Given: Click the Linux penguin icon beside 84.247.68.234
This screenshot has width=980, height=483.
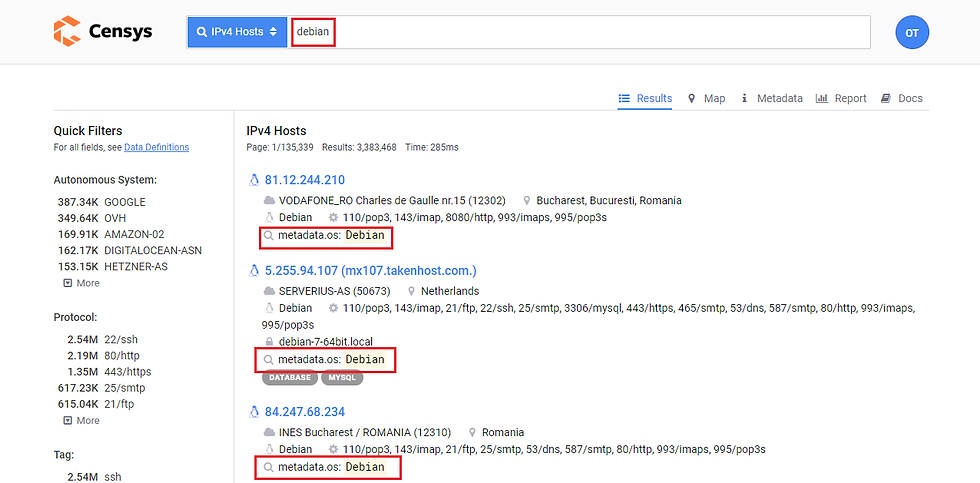Looking at the screenshot, I should pos(254,412).
